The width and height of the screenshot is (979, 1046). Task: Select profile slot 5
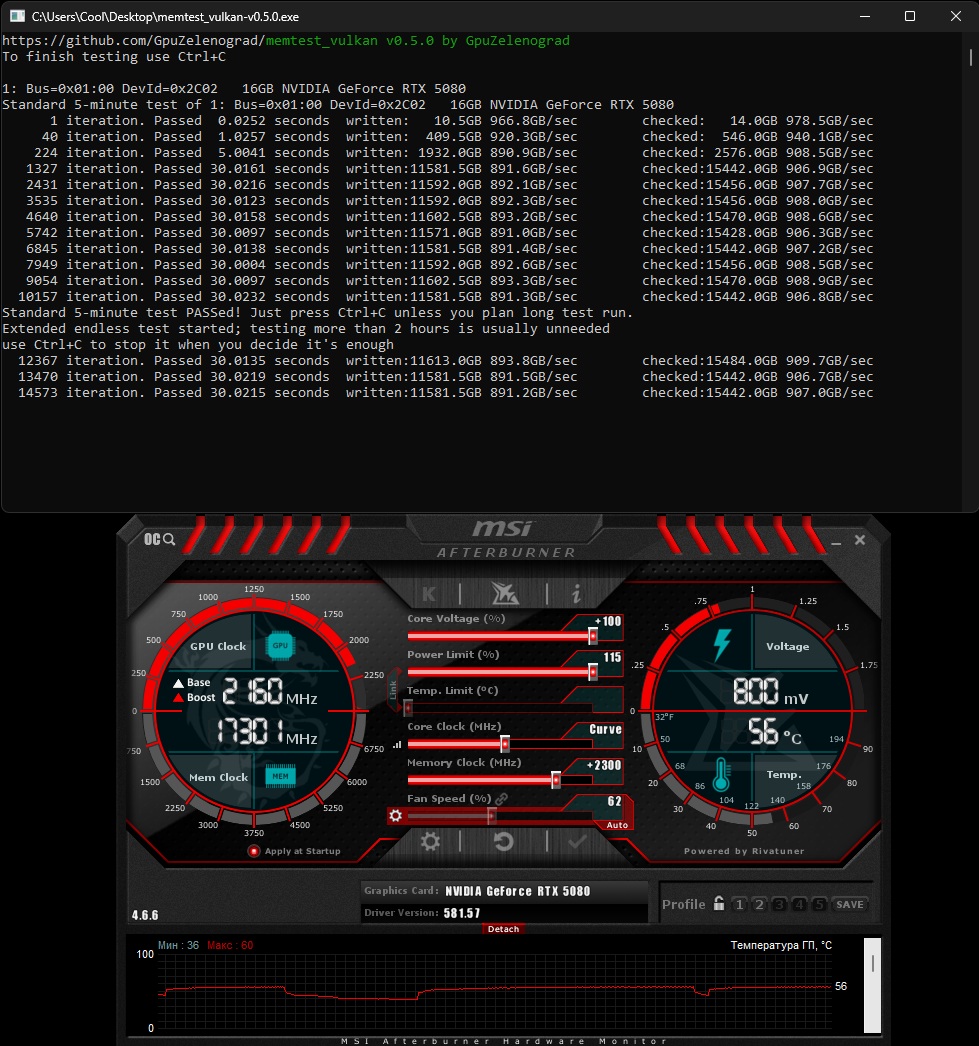click(x=819, y=905)
